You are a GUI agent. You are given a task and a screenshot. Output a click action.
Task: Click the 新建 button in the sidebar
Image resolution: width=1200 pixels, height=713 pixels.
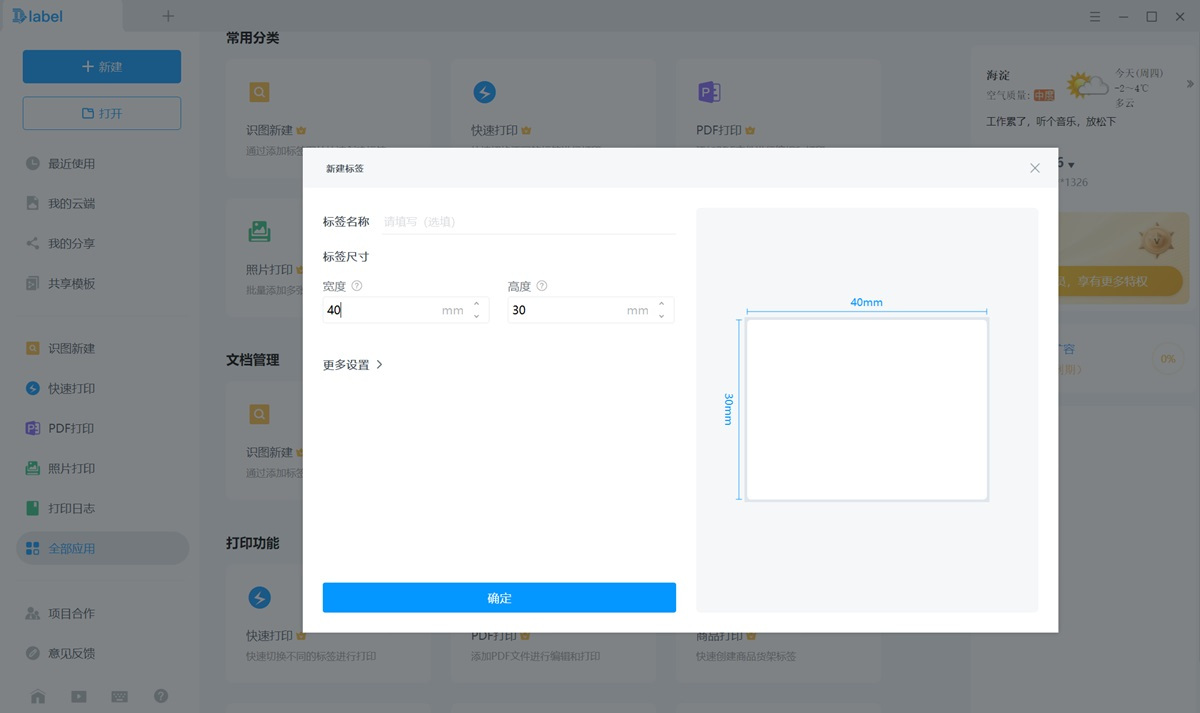pyautogui.click(x=102, y=67)
